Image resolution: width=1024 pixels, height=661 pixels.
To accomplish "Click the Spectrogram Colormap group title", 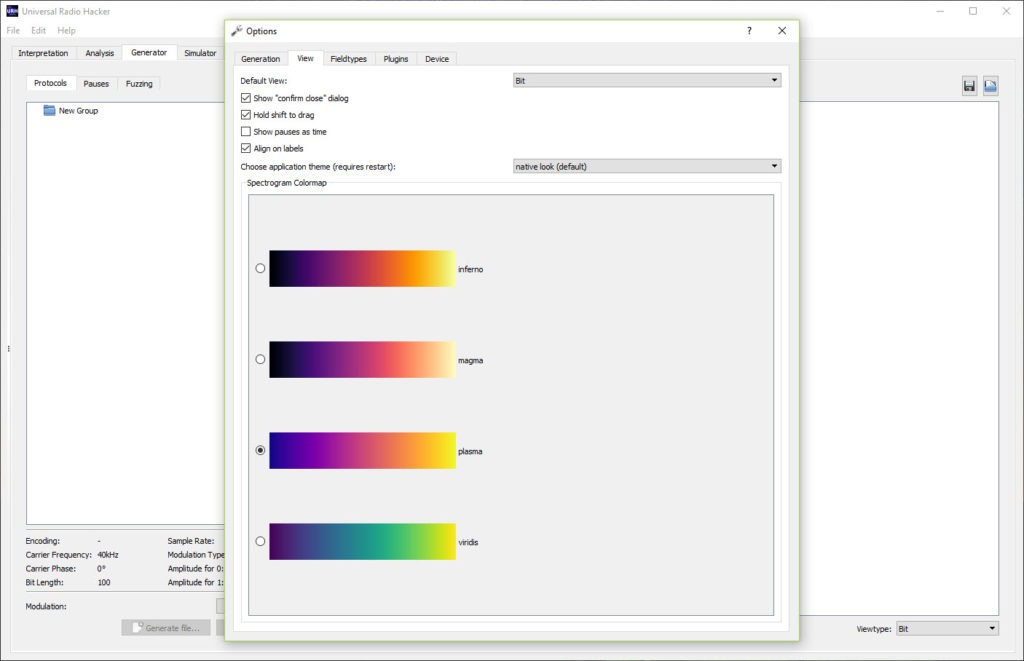I will coord(287,183).
